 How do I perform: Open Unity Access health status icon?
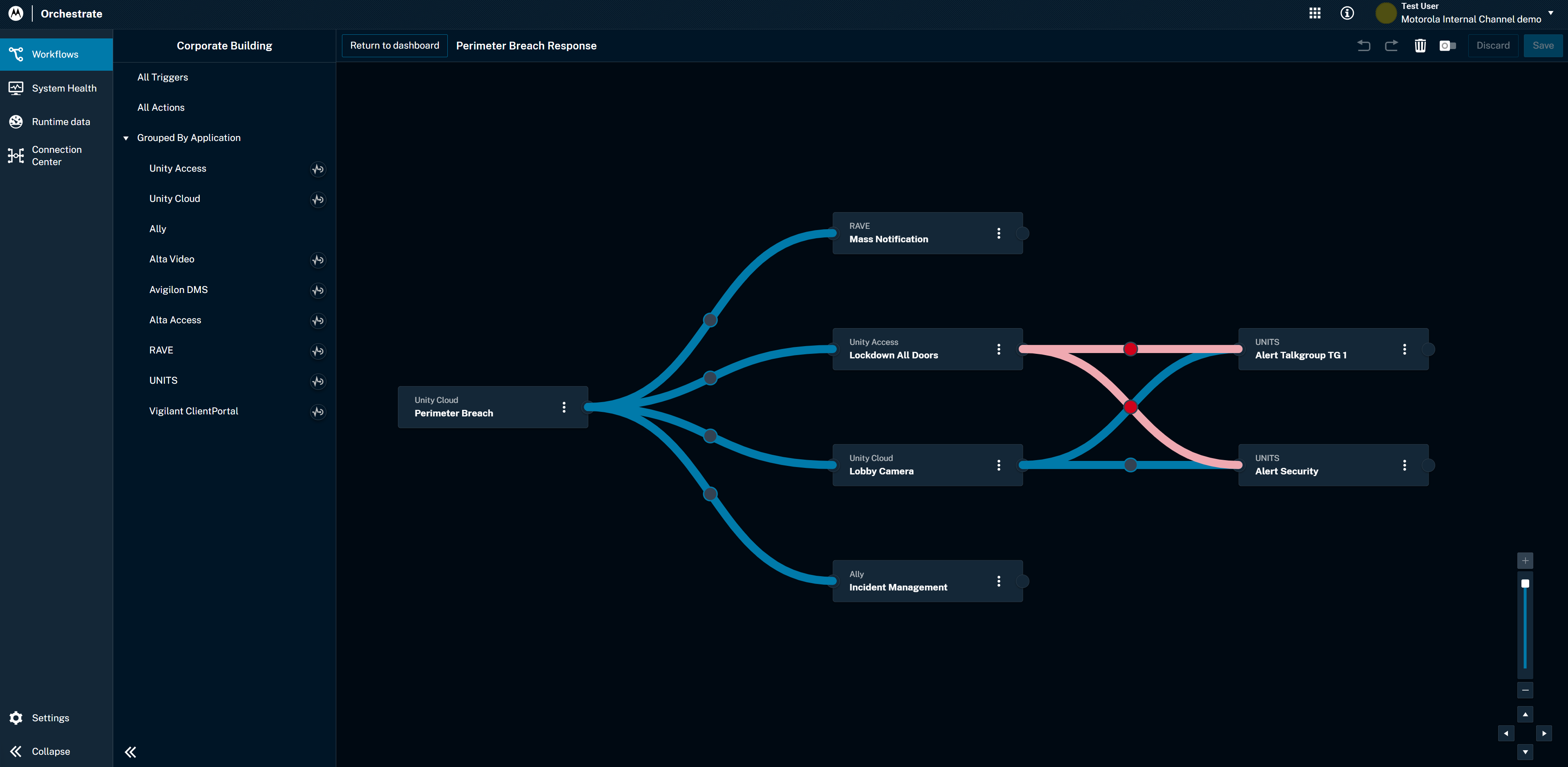[318, 169]
